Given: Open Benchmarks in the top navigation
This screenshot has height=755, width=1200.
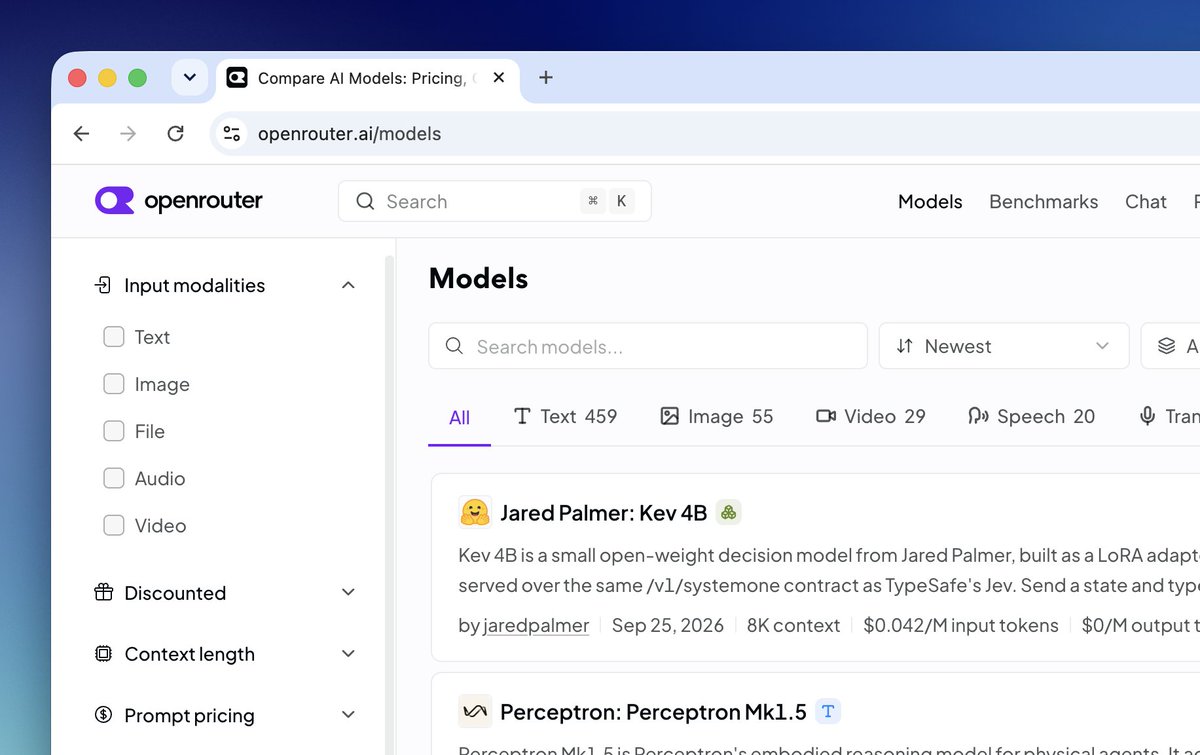Looking at the screenshot, I should tap(1043, 201).
